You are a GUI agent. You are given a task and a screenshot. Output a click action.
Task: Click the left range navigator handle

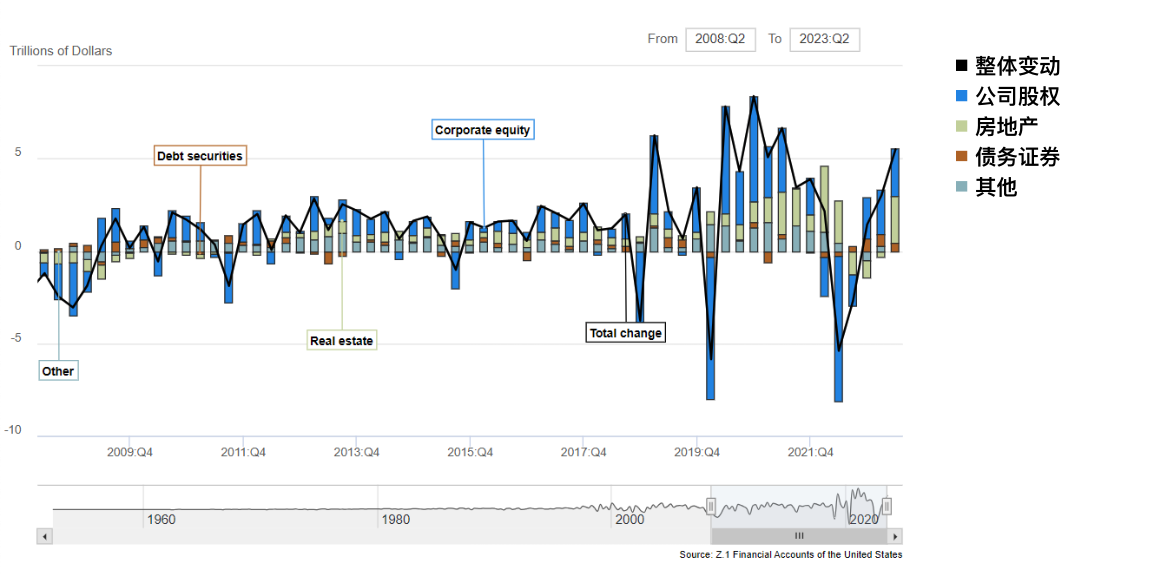click(x=711, y=507)
